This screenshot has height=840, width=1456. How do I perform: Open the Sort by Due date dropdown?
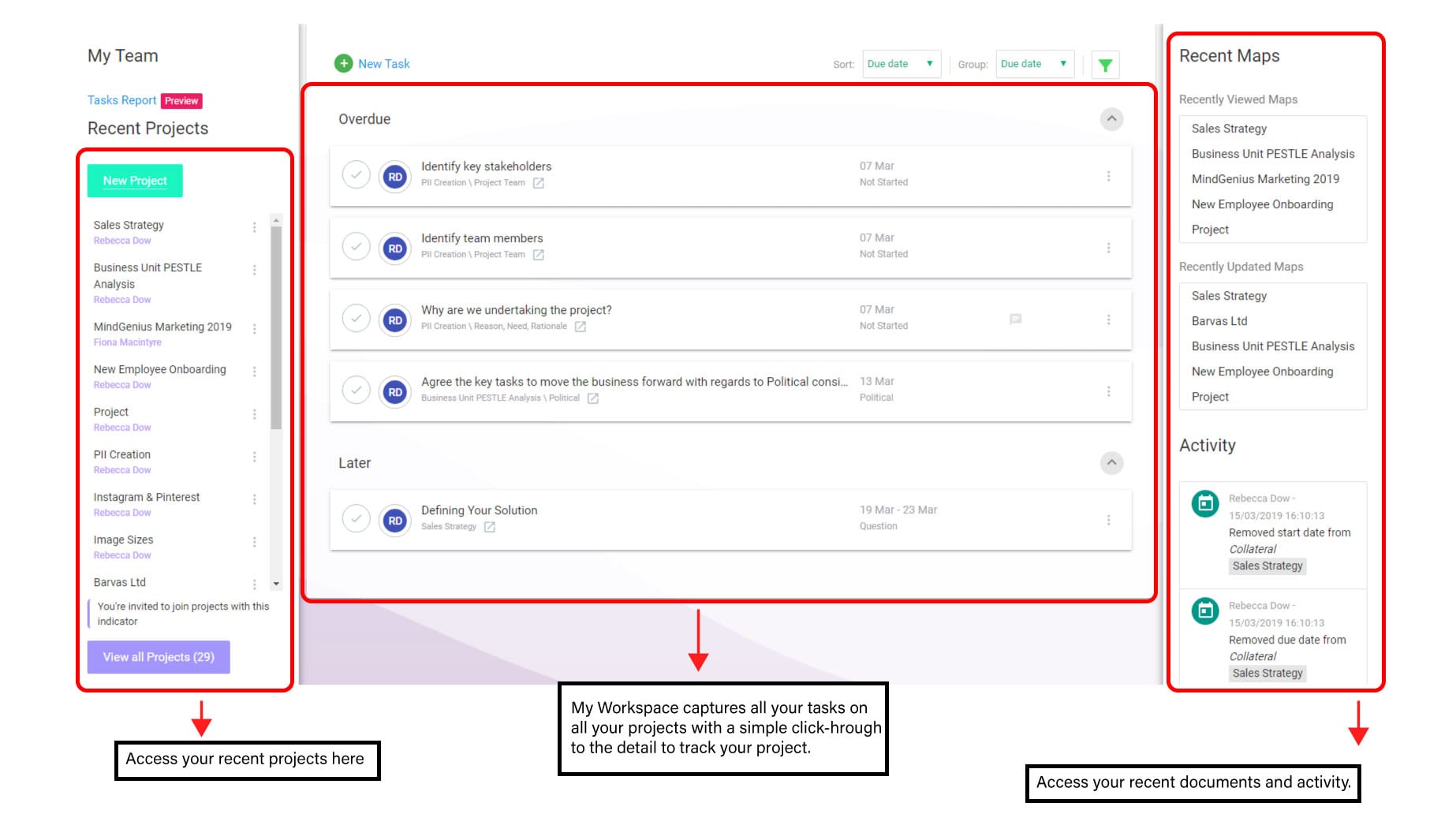point(901,64)
